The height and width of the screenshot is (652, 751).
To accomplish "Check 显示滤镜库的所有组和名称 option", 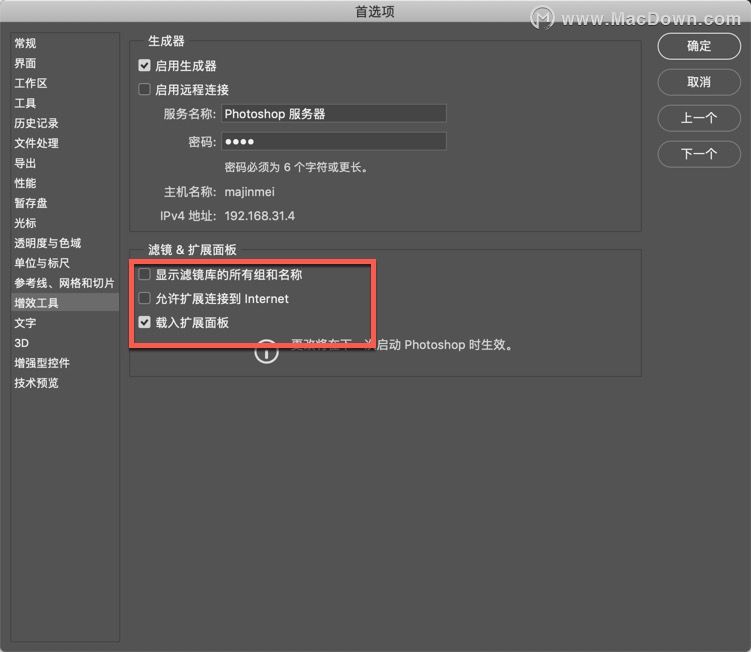I will click(x=144, y=274).
